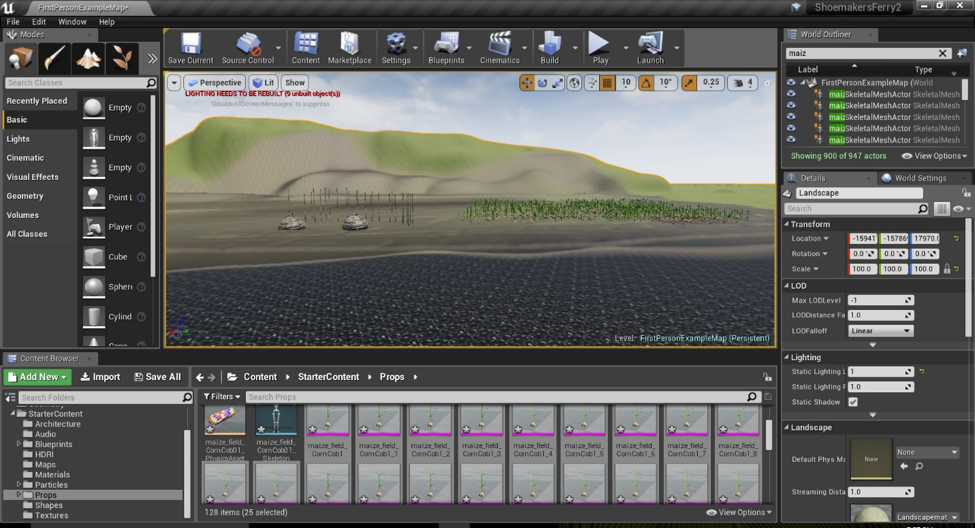Viewport: 975px width, 528px height.
Task: Select translate gizmo tool in viewport
Action: [527, 83]
